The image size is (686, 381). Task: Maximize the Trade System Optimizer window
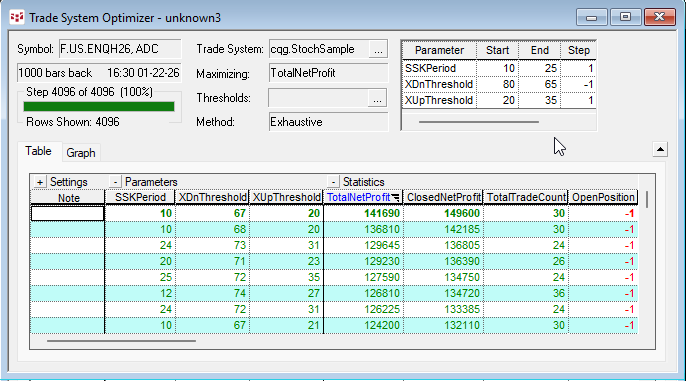click(x=625, y=17)
